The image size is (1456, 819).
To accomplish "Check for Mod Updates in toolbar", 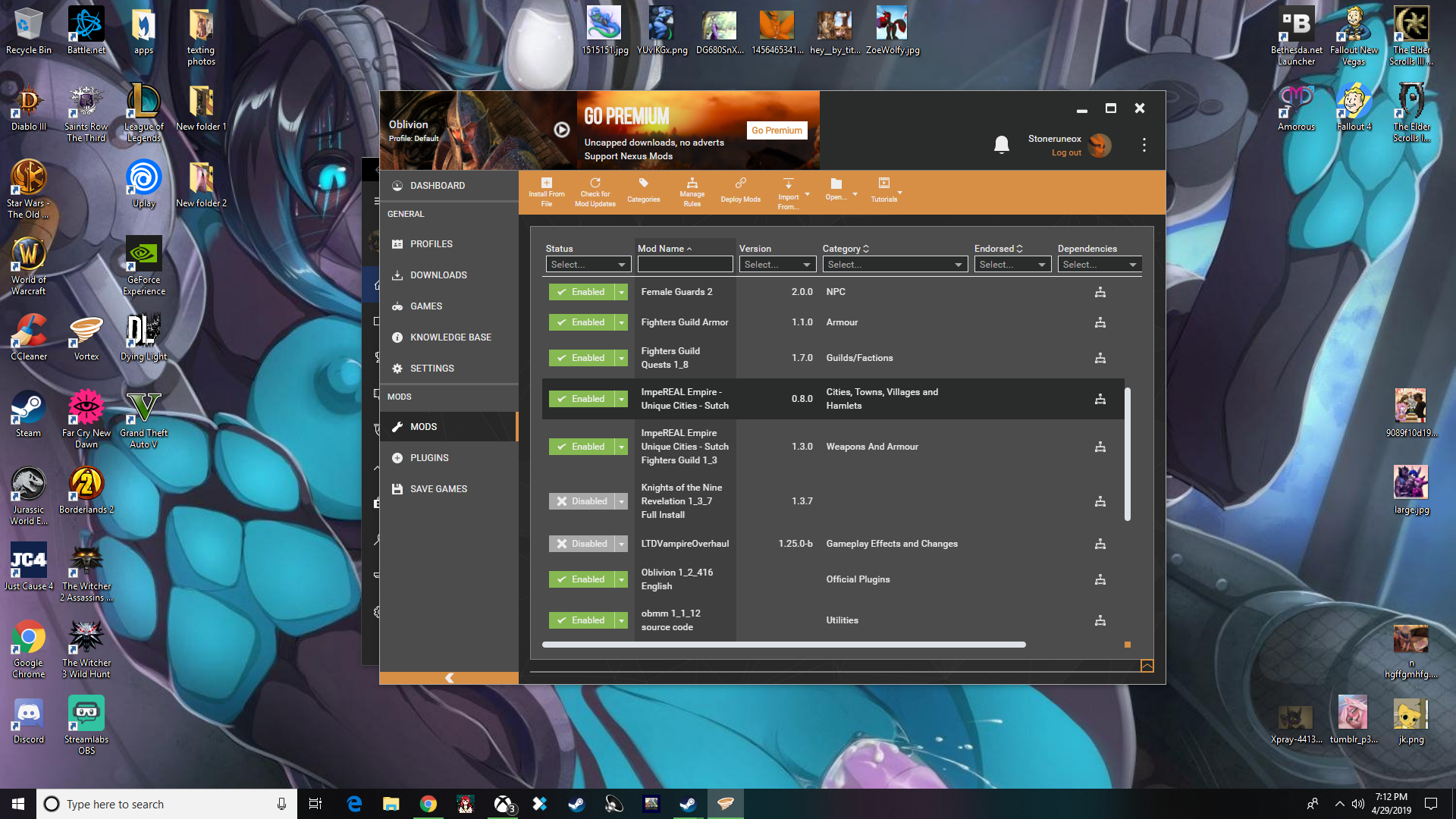I will click(595, 192).
